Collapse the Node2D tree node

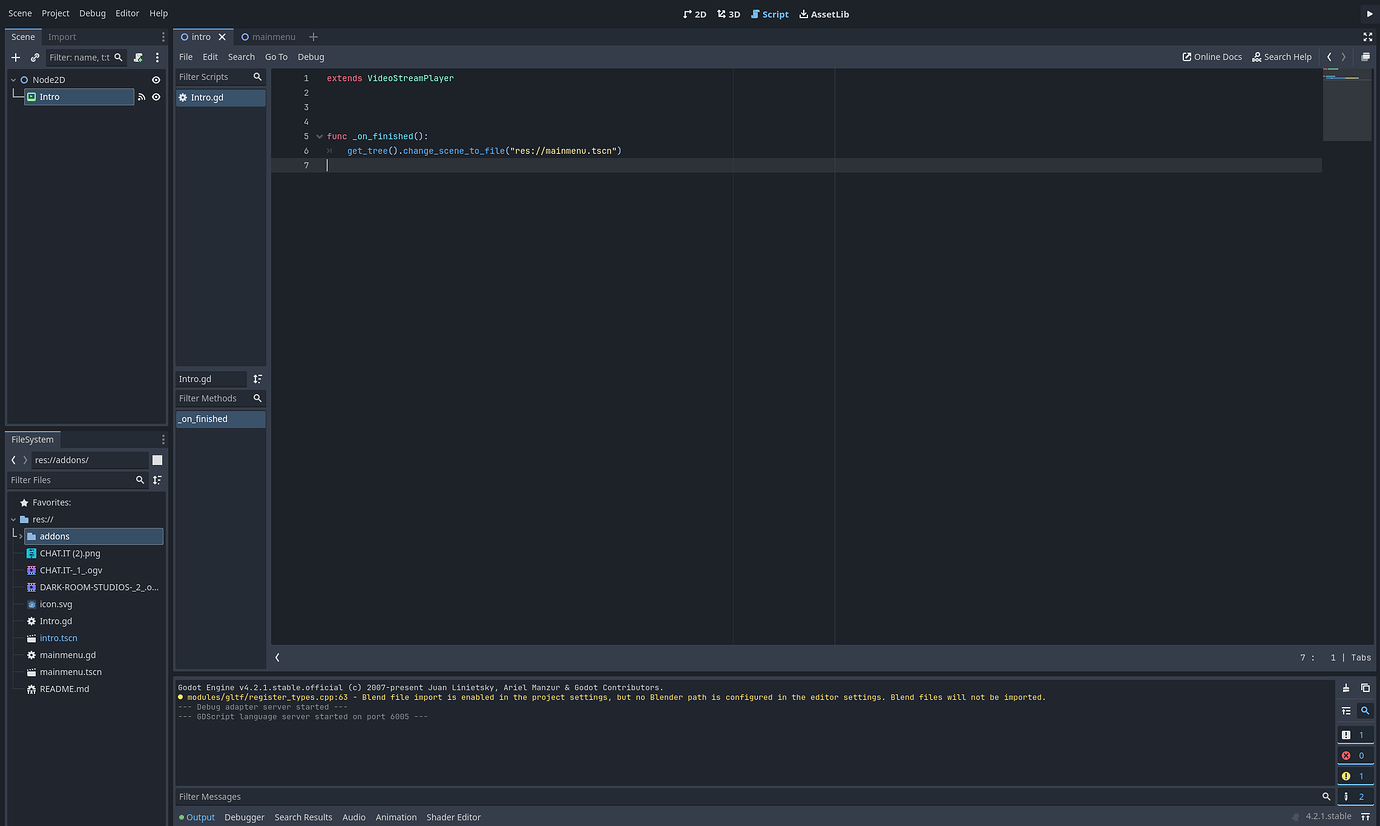pos(13,80)
